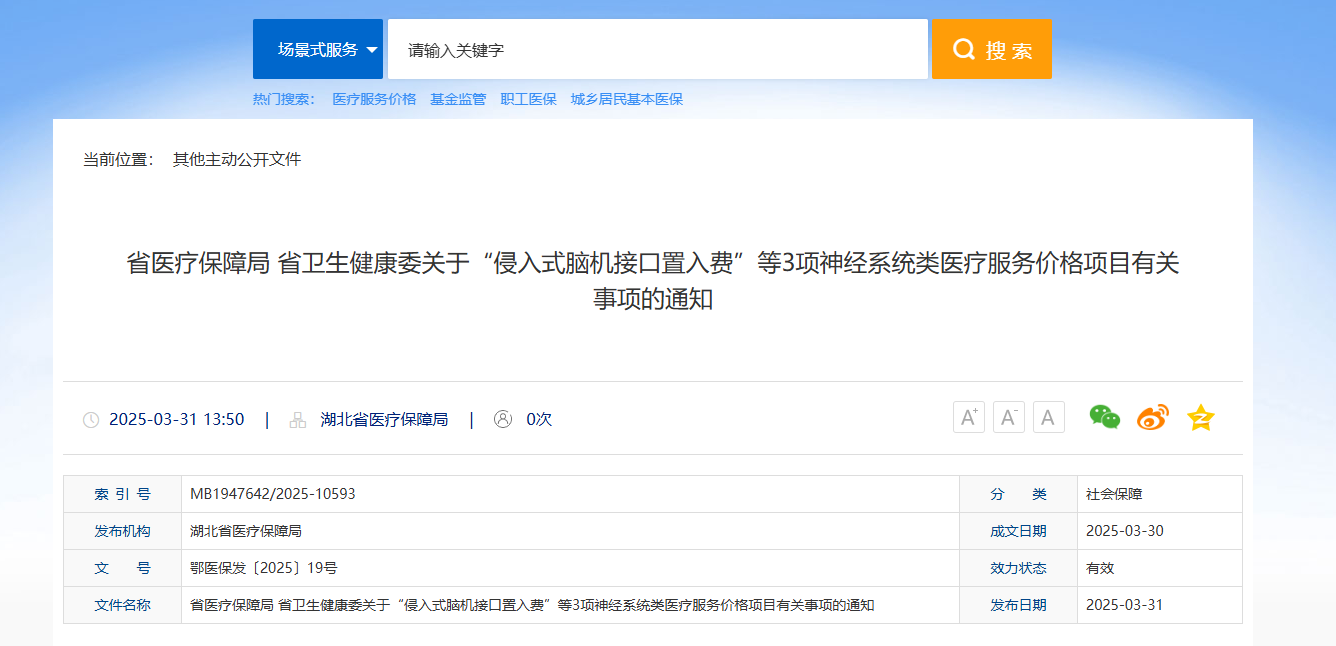Share article via Weibo icon
Image resolution: width=1336 pixels, height=646 pixels.
[1152, 417]
